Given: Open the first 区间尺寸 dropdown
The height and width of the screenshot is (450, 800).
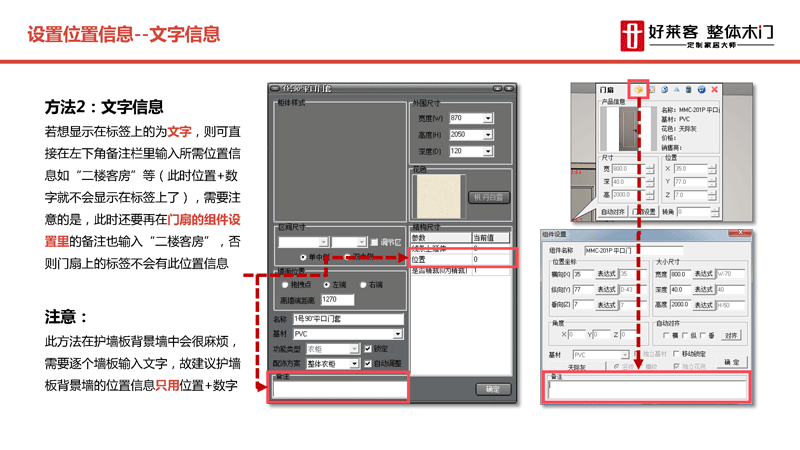Looking at the screenshot, I should coord(323,242).
